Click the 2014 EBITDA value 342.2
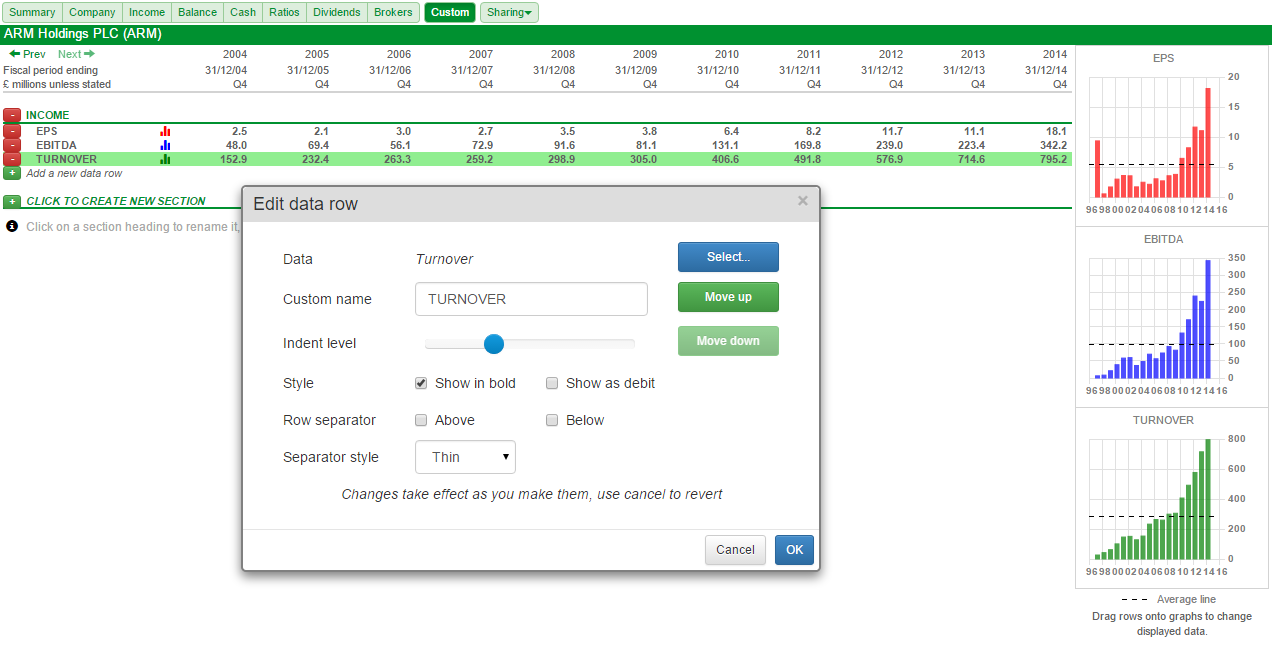 click(x=1051, y=145)
